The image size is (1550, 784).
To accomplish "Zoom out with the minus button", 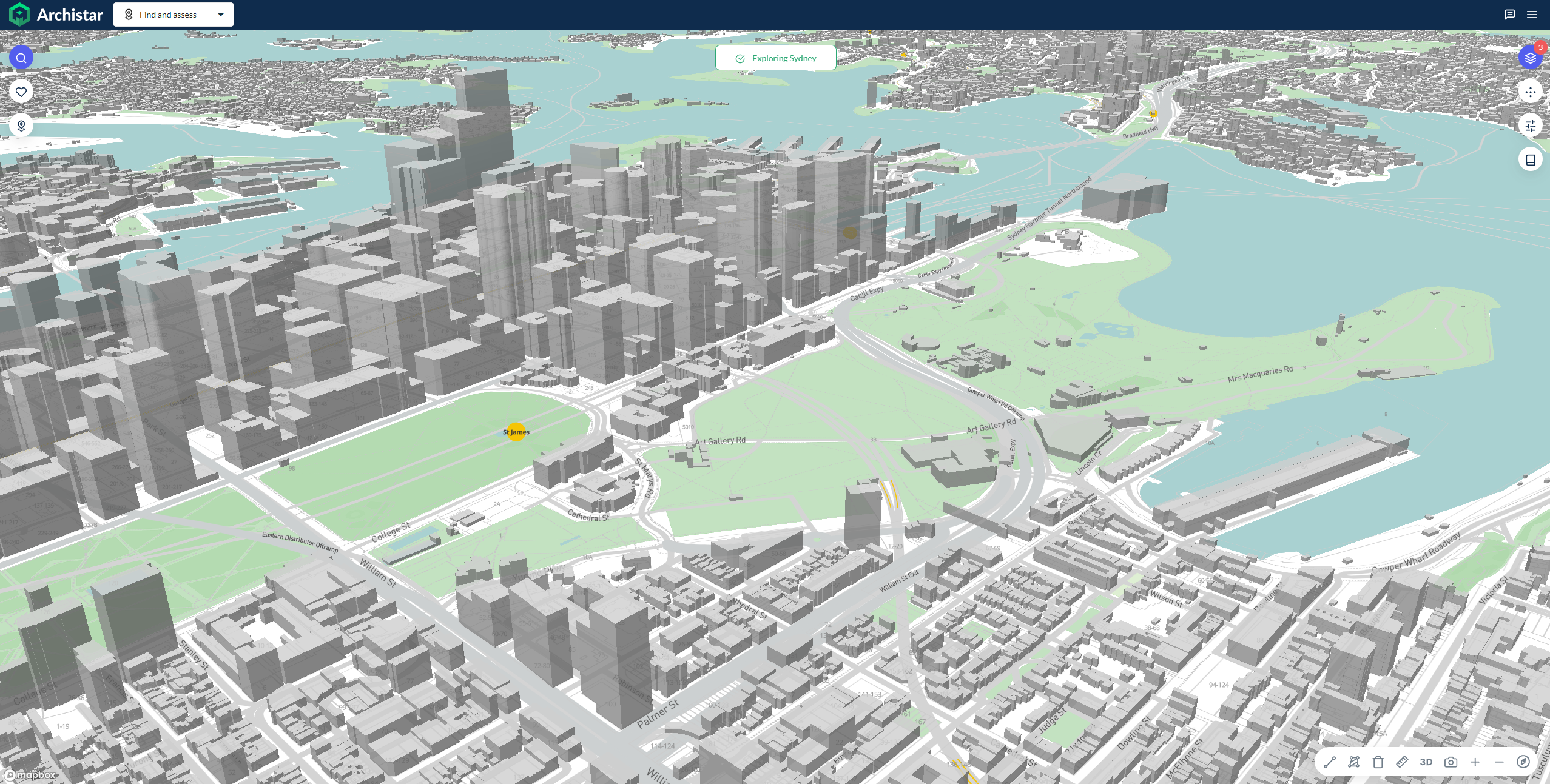I will 1499,762.
